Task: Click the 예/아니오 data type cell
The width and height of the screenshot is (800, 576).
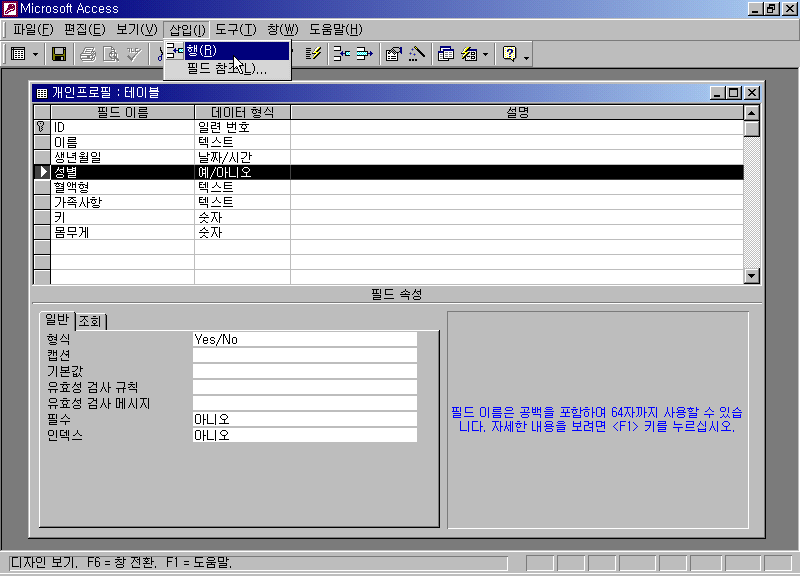Action: coord(242,172)
